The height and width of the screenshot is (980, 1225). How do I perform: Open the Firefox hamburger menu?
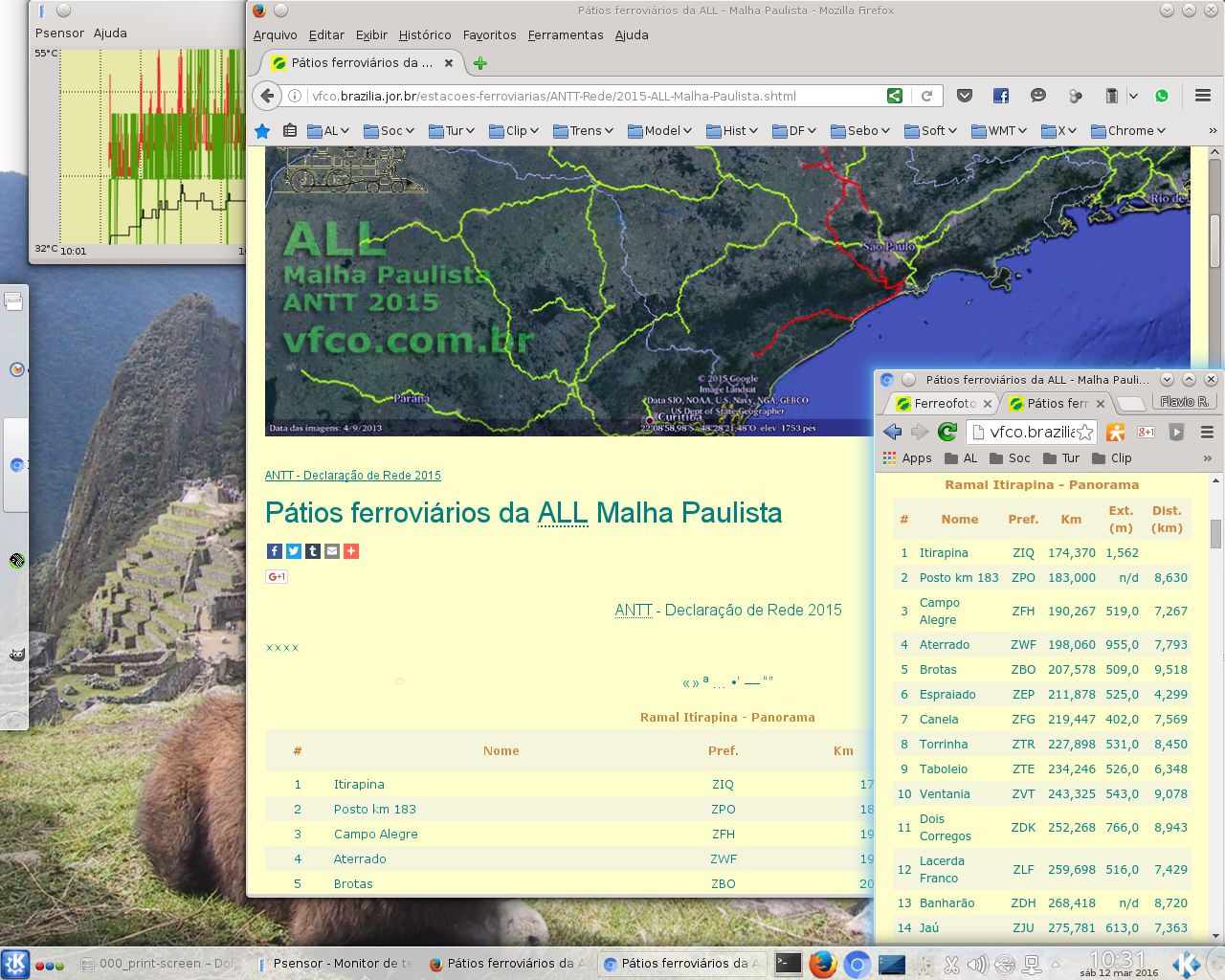1203,96
